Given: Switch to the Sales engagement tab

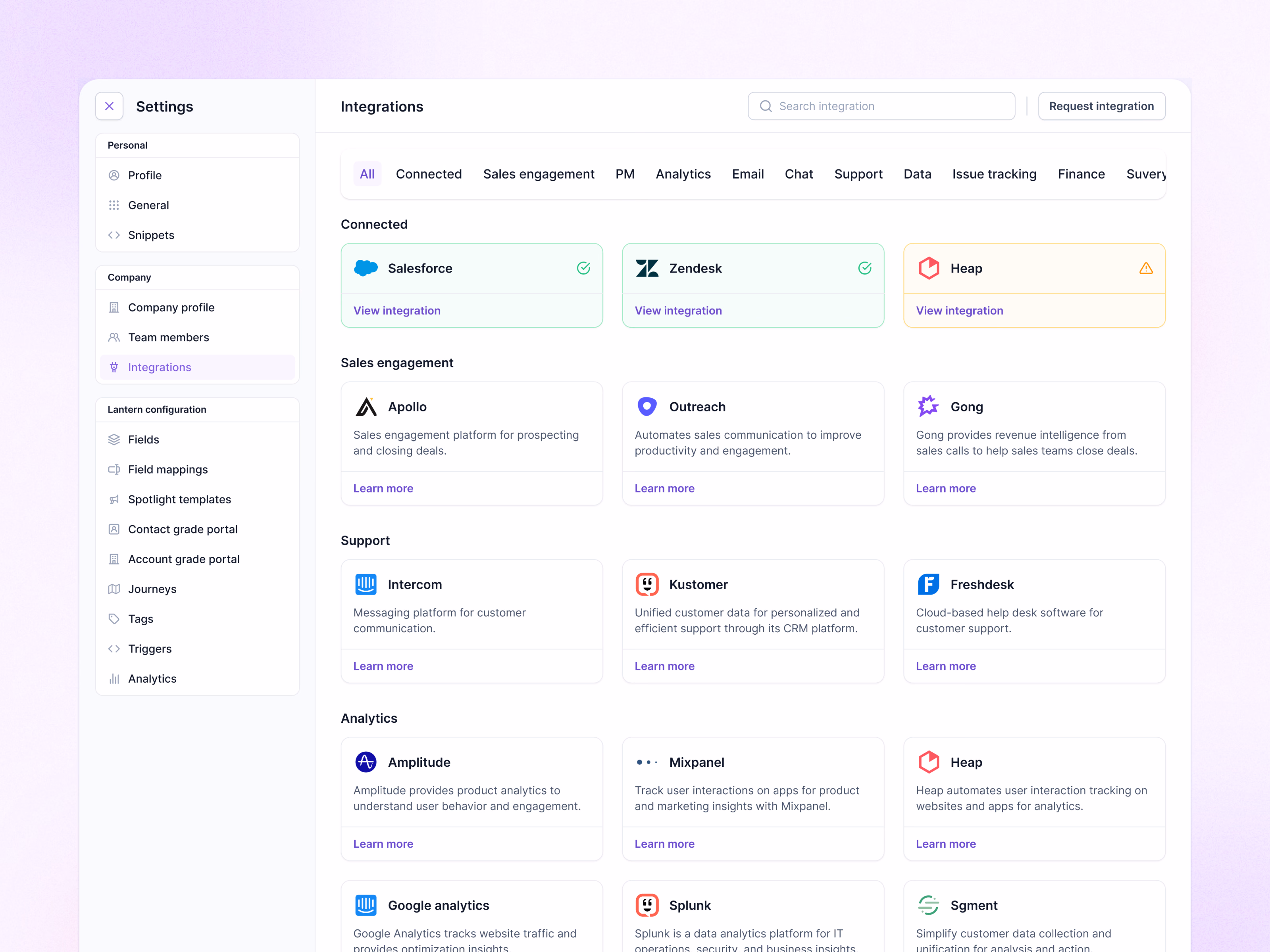Looking at the screenshot, I should tap(539, 174).
